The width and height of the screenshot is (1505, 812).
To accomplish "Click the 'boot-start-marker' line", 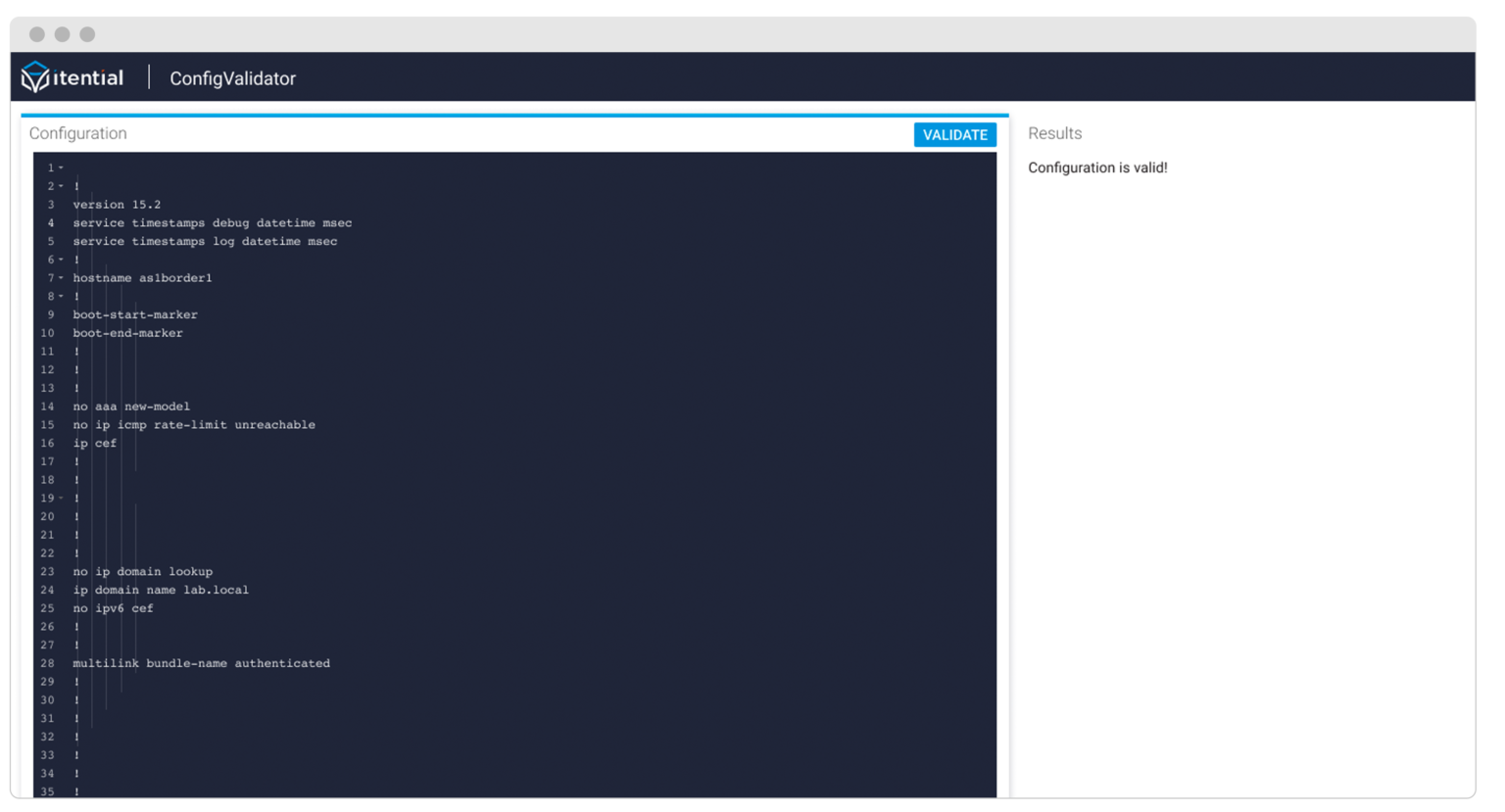I will 135,314.
